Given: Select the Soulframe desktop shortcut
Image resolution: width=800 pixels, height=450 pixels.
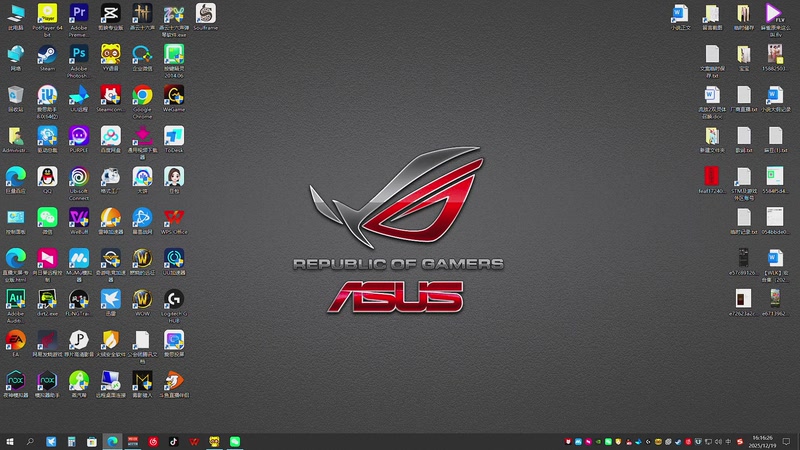Looking at the screenshot, I should click(x=205, y=16).
